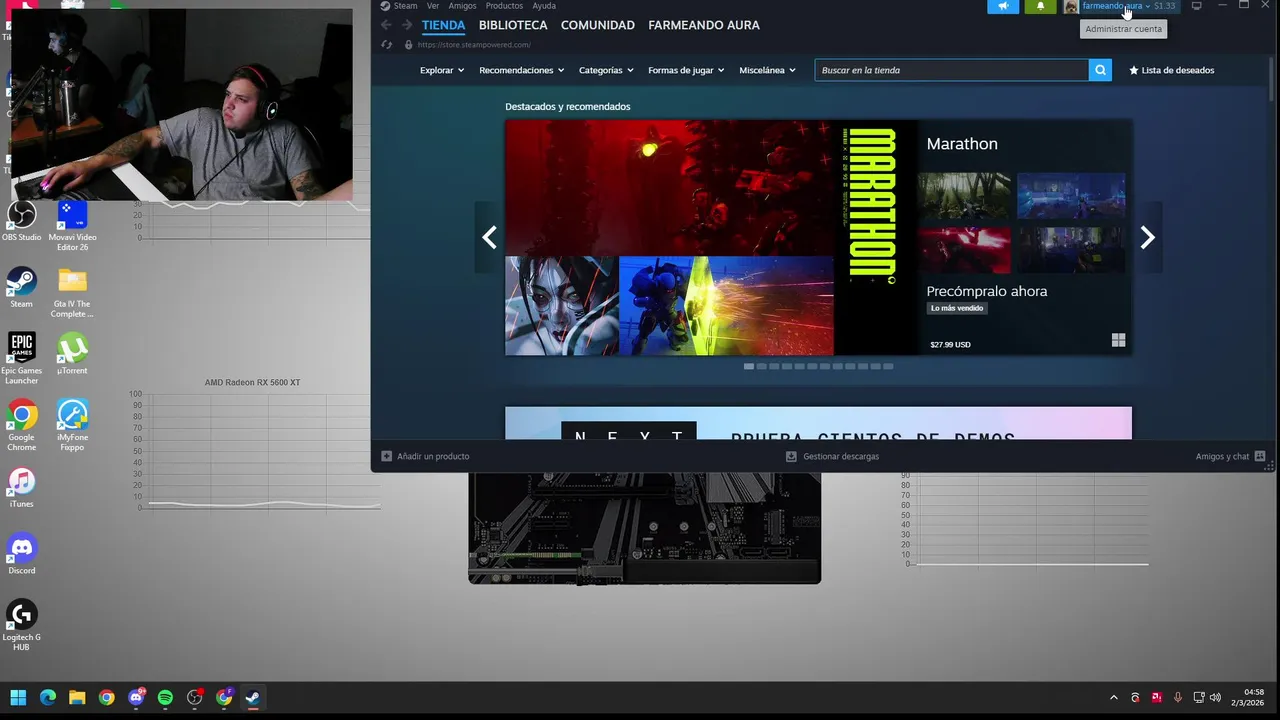
Task: Open Gestionar descargas
Action: [832, 456]
